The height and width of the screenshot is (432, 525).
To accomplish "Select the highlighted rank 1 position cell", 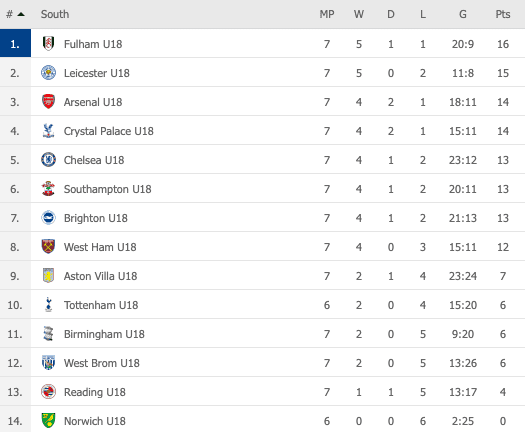I will coord(15,43).
